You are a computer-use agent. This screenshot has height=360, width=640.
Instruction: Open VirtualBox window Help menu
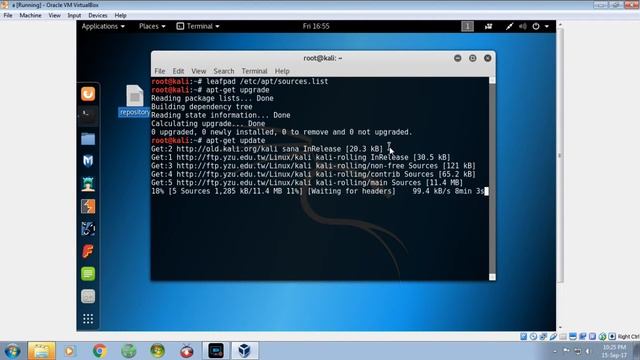[120, 16]
